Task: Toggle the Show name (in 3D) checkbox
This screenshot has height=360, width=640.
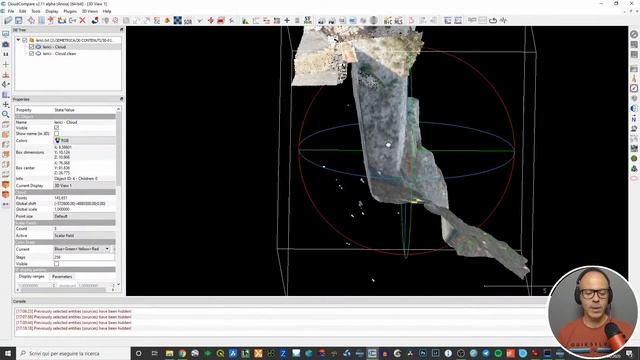Action: click(56, 133)
